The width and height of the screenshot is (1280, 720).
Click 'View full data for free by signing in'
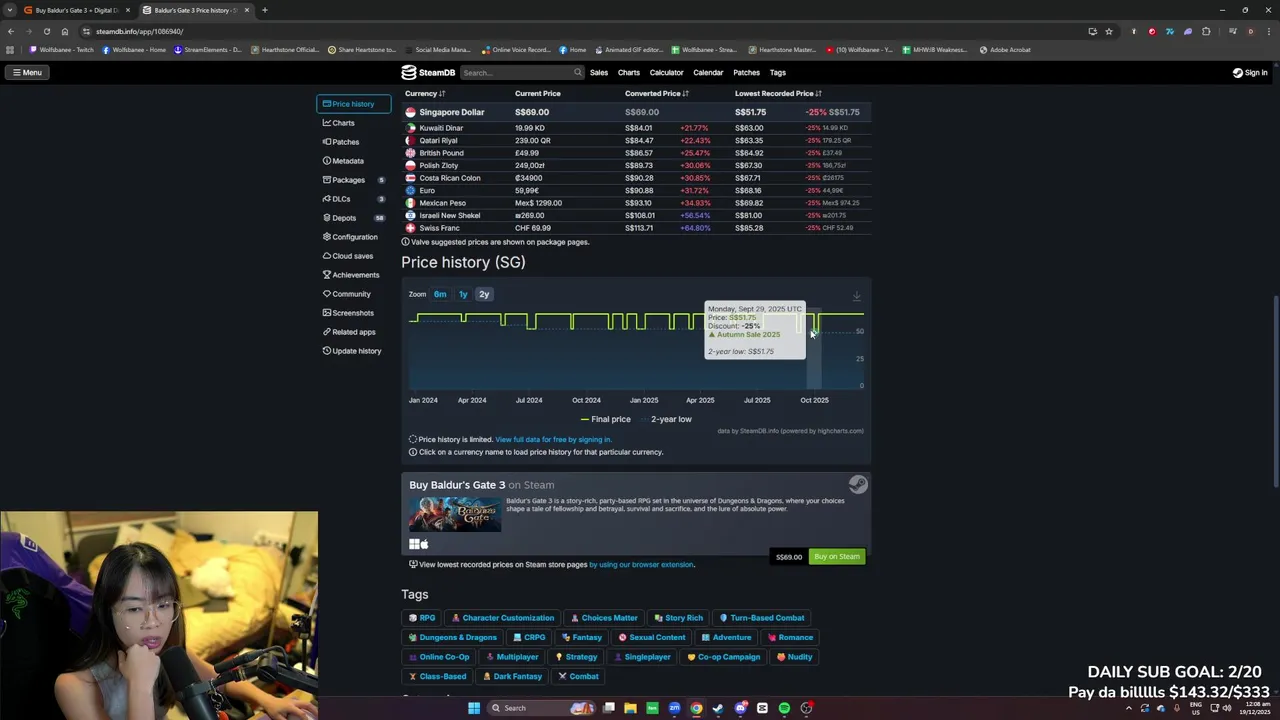click(x=553, y=439)
